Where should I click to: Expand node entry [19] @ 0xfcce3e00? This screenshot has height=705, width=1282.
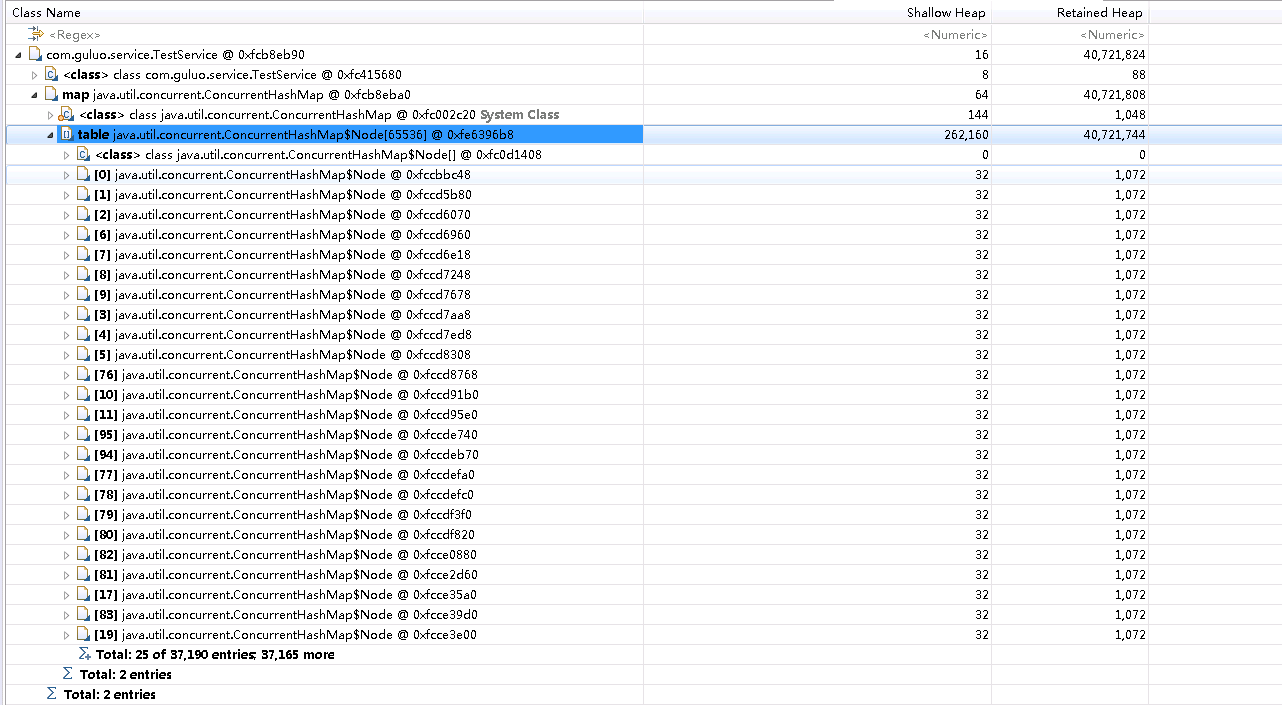tap(67, 635)
